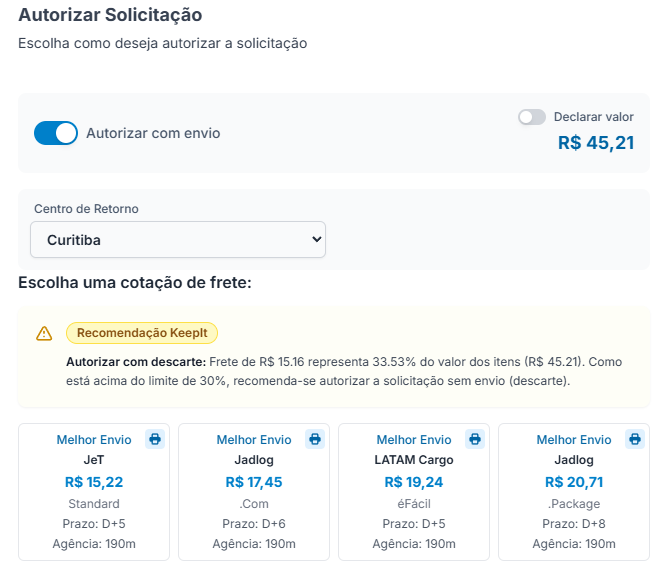Click print icon on Jadlog .Com quote
The width and height of the screenshot is (664, 565).
(x=314, y=439)
